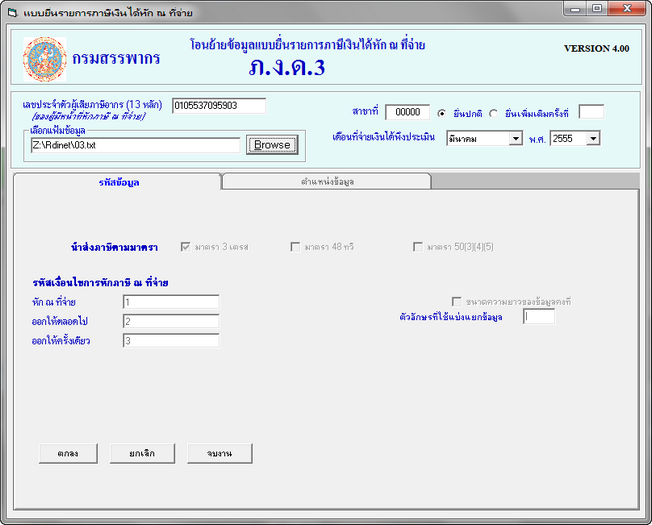Click the branch number field 00000

[406, 112]
